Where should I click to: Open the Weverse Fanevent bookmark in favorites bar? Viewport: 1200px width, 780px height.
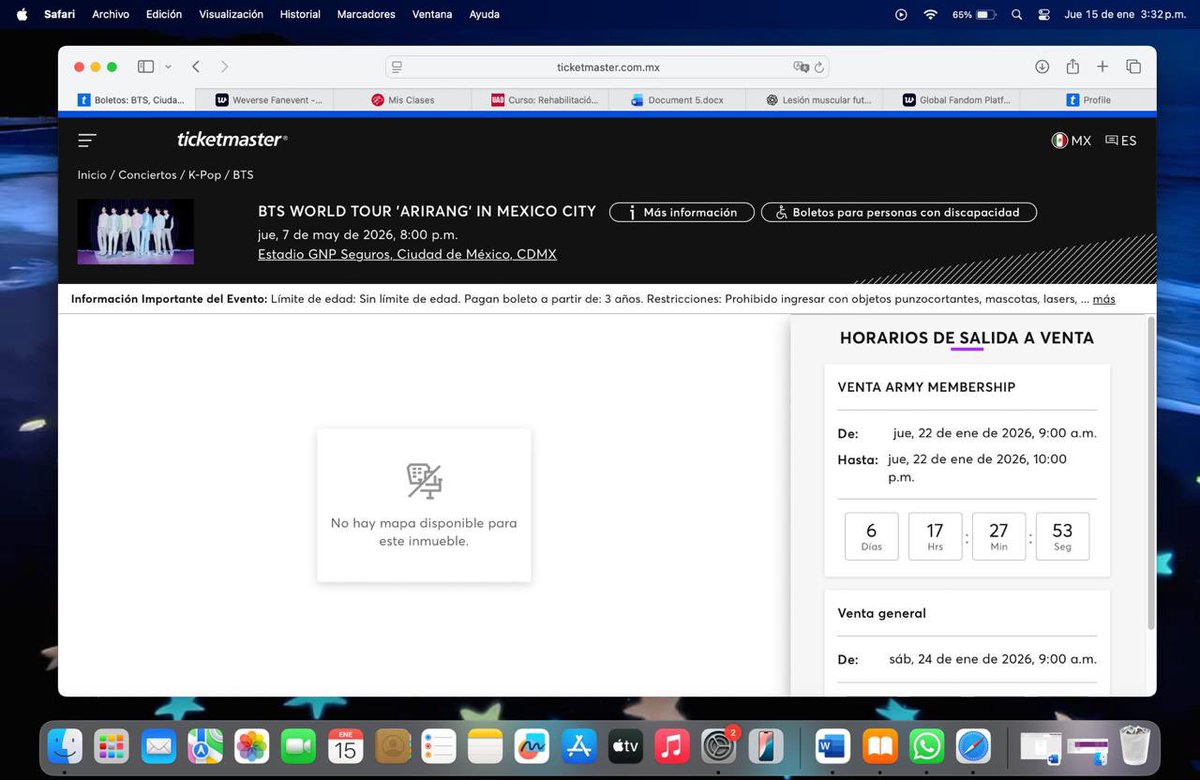tap(267, 99)
